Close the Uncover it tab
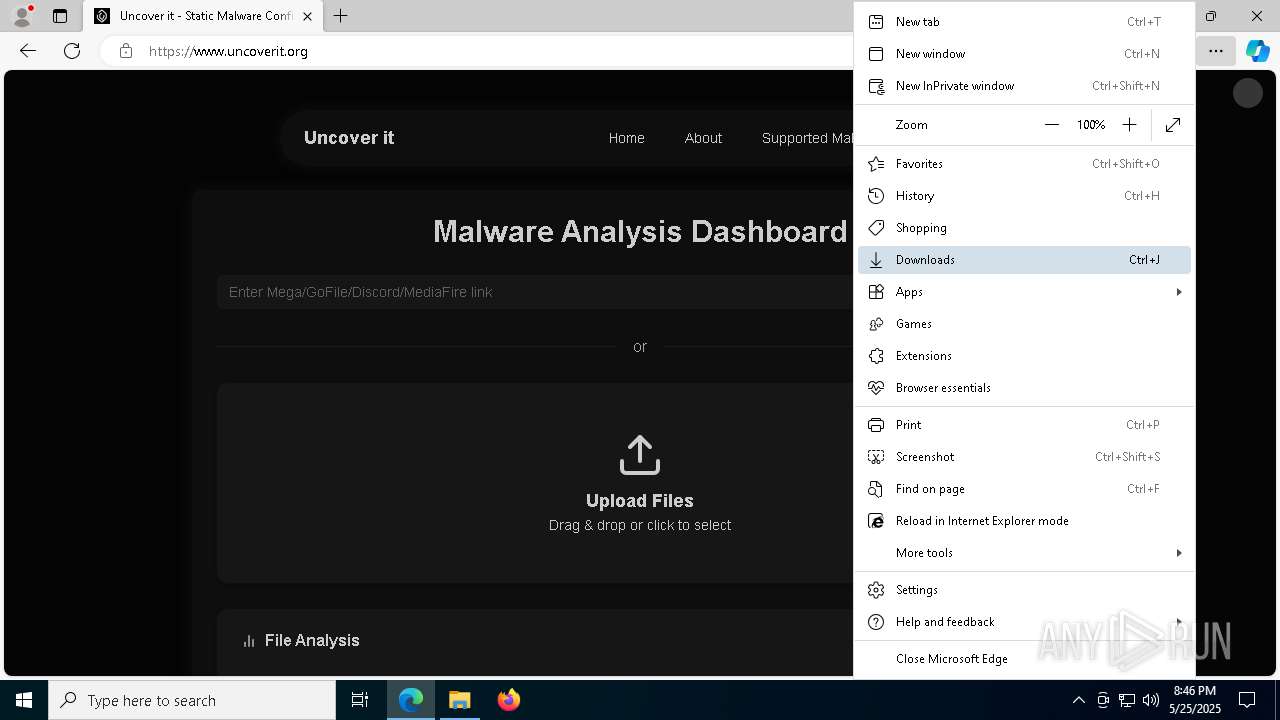 [307, 16]
